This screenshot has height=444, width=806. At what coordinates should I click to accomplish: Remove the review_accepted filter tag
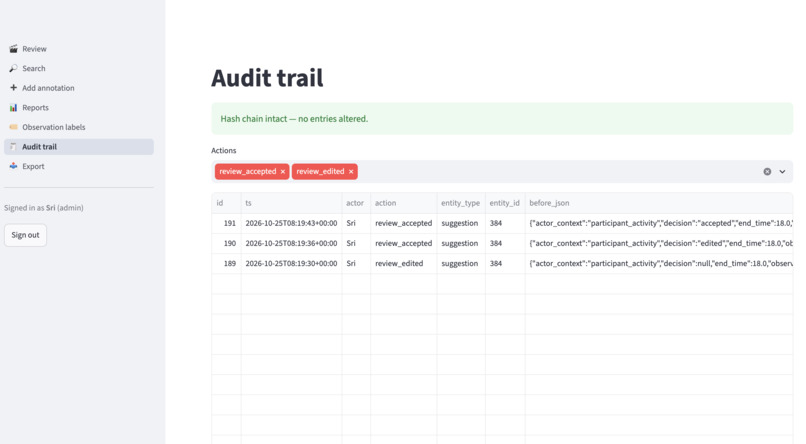pos(283,172)
